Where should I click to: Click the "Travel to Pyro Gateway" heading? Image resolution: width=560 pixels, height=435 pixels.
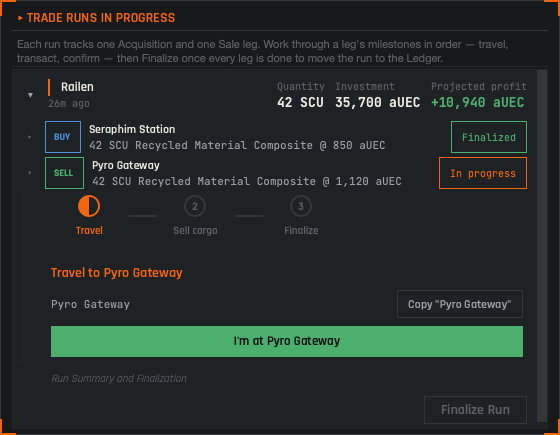click(x=116, y=273)
